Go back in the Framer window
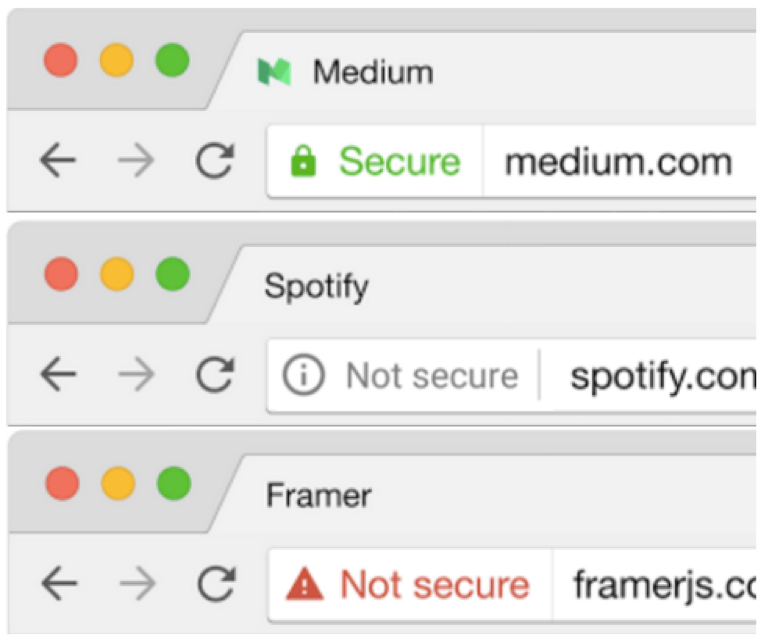The height and width of the screenshot is (642, 761). 60,585
